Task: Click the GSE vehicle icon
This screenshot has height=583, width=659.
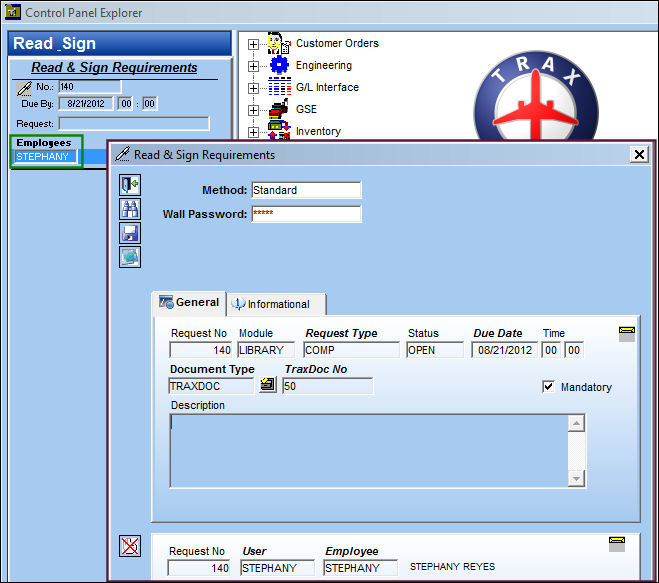Action: (x=279, y=109)
